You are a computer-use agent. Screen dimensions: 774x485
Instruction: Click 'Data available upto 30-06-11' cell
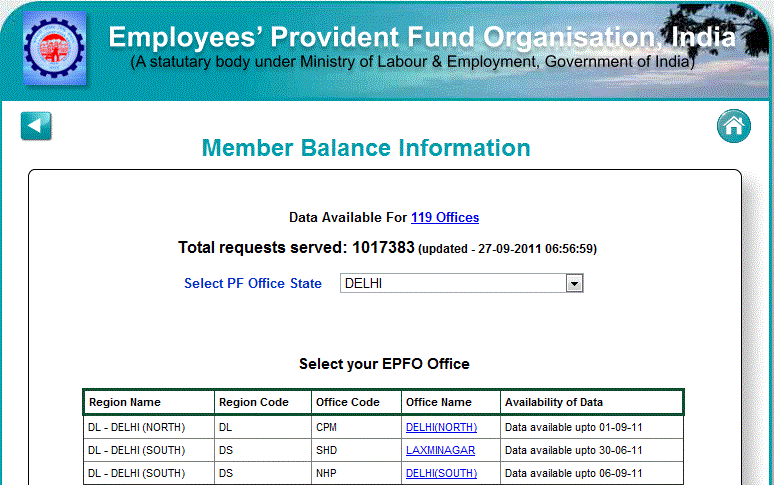pos(592,450)
